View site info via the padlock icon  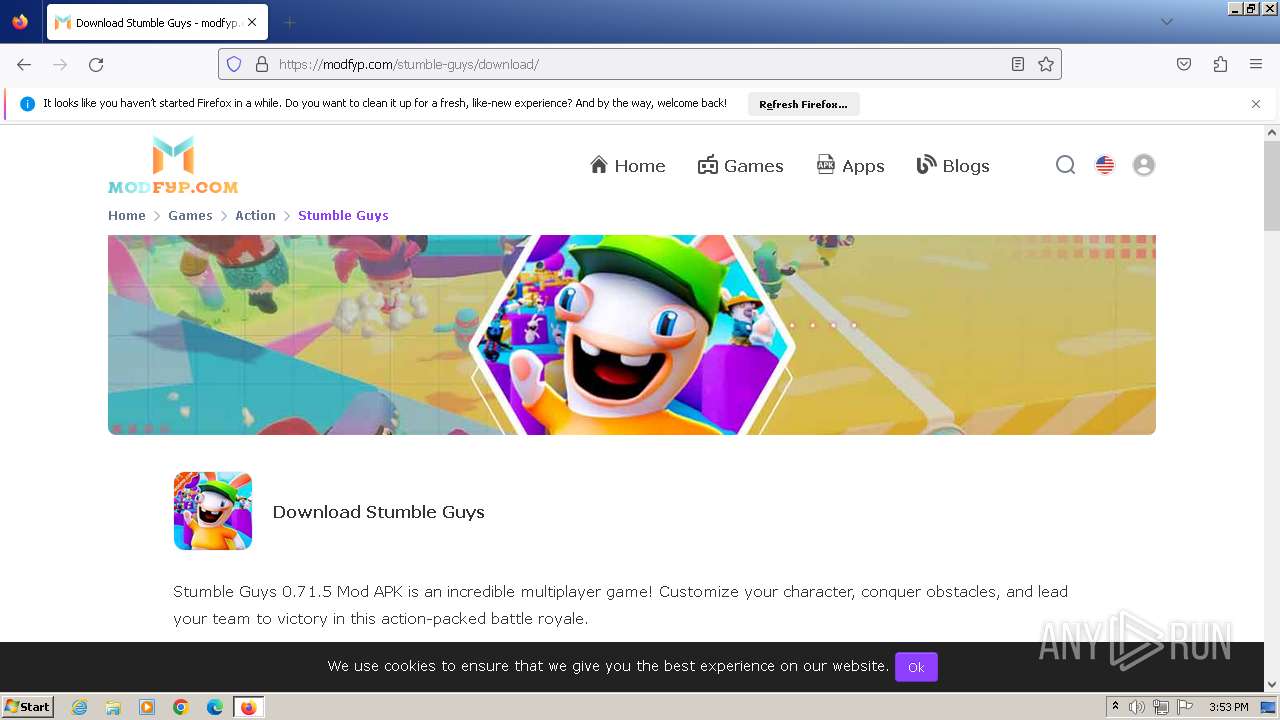tap(262, 64)
